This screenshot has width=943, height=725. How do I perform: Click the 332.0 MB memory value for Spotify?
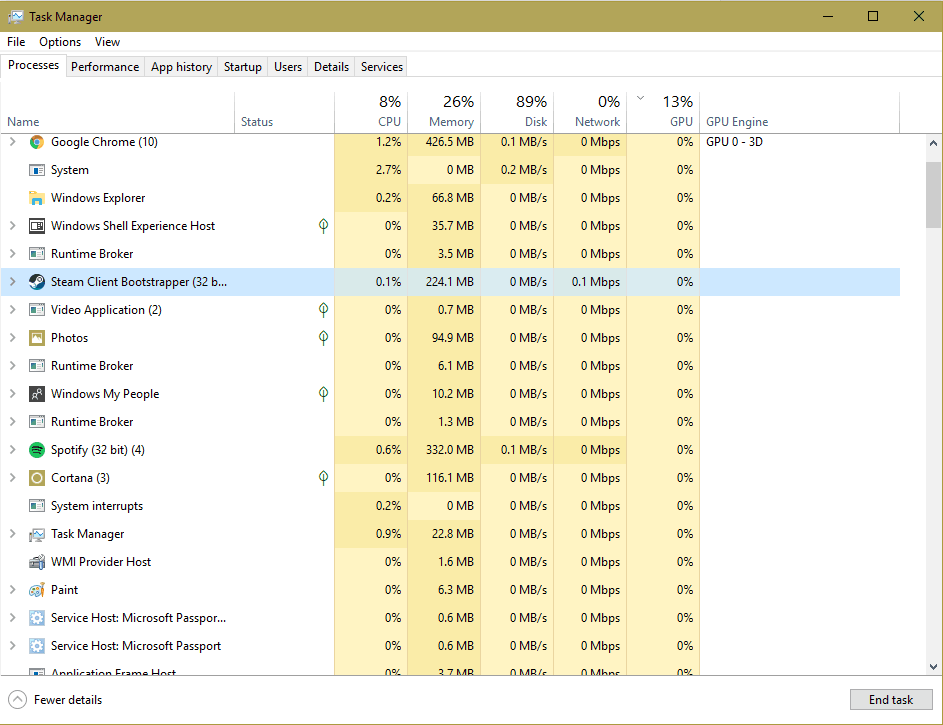449,450
